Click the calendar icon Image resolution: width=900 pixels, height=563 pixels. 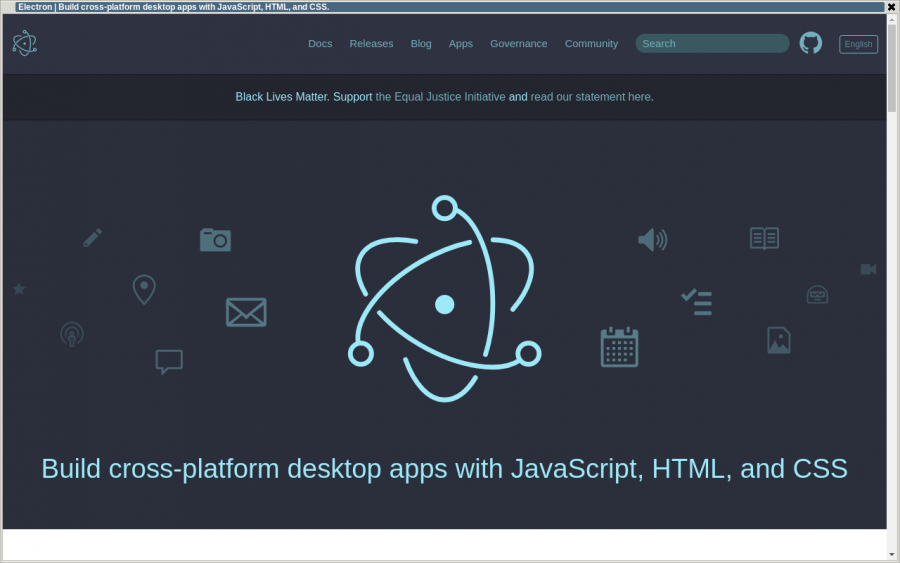coord(619,347)
